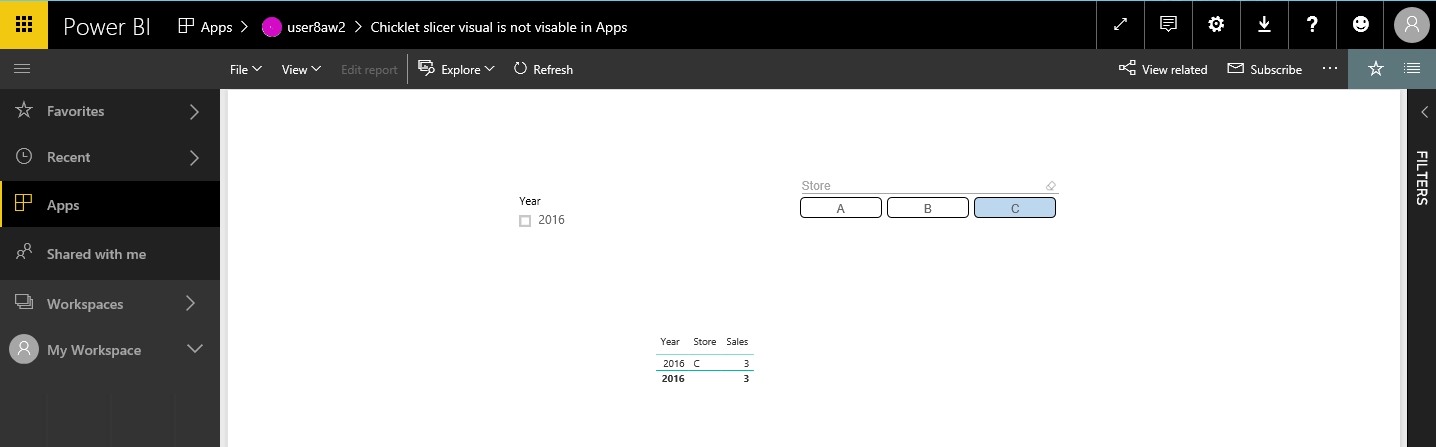This screenshot has width=1436, height=447.
Task: Favorite this report with star
Action: pyautogui.click(x=1375, y=69)
